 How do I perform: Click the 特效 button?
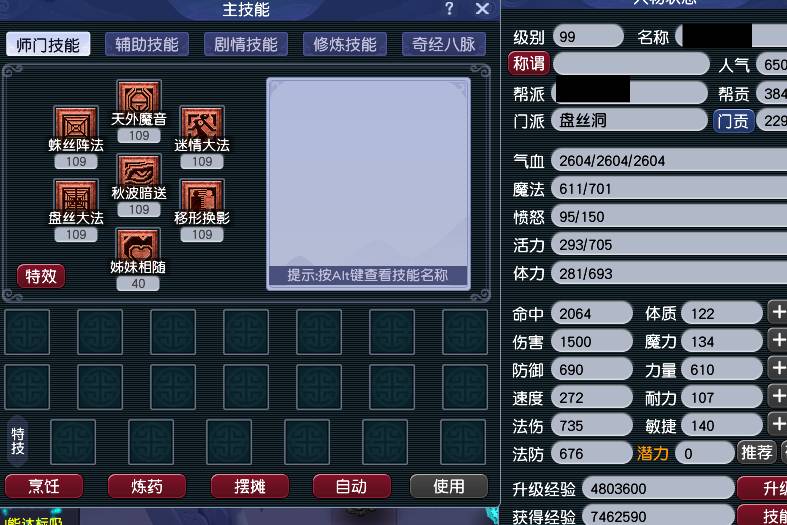[x=41, y=276]
